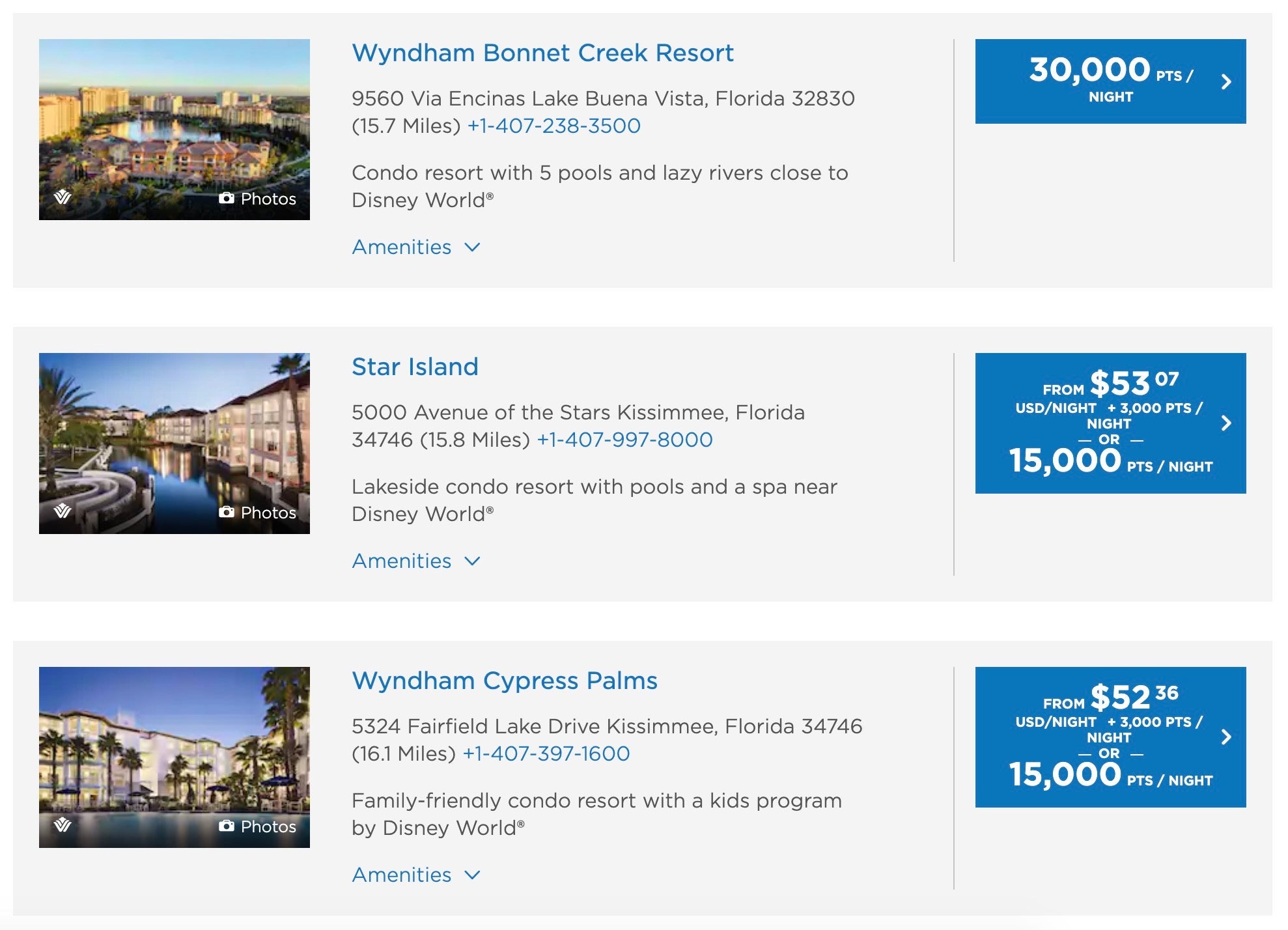Image resolution: width=1288 pixels, height=930 pixels.
Task: Open the Star Island hotel title link
Action: coord(415,367)
